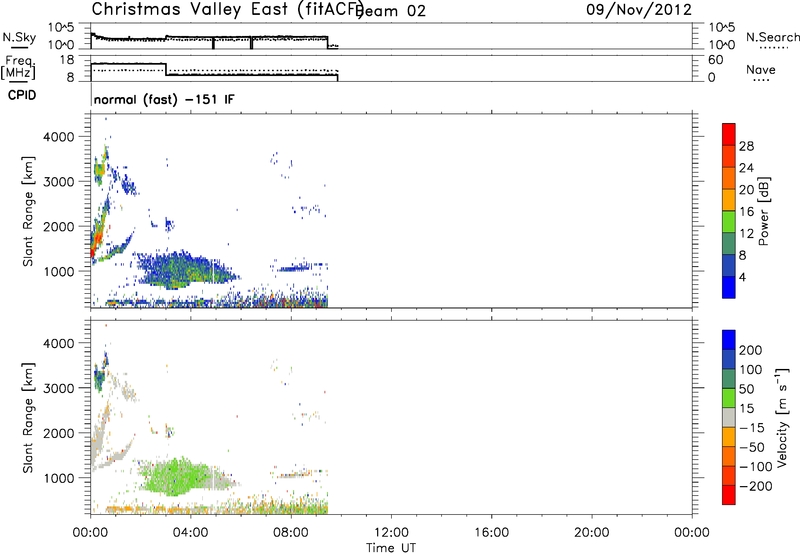Click the "N.Sky" legend label

pyautogui.click(x=19, y=37)
